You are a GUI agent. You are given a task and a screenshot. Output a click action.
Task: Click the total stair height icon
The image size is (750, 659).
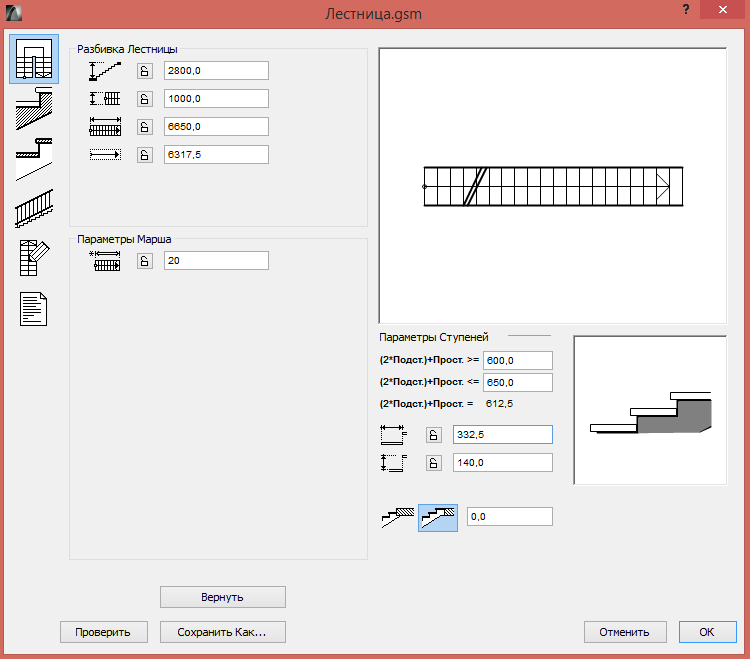click(105, 71)
